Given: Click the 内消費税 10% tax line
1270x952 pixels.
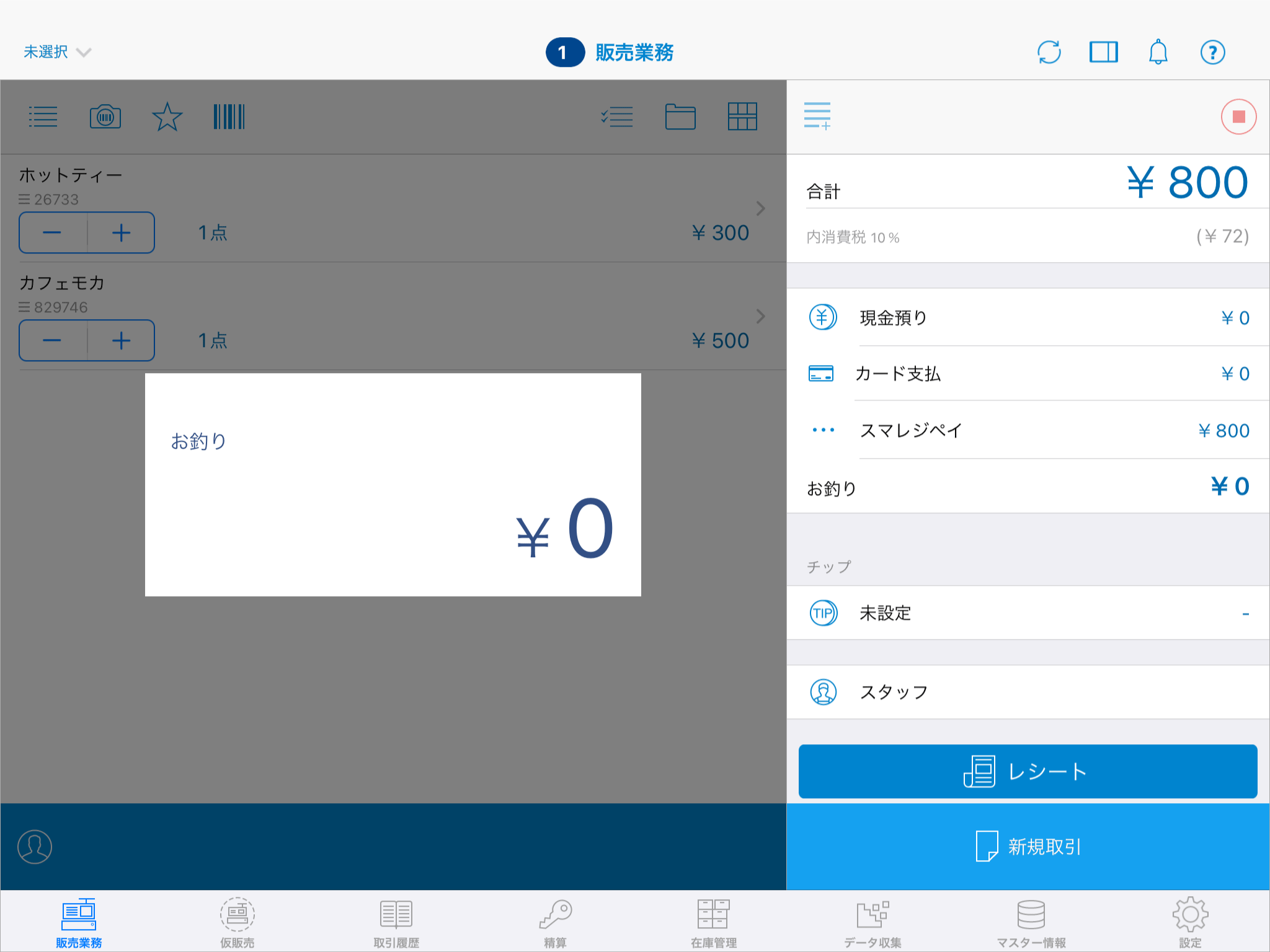Looking at the screenshot, I should [x=1028, y=237].
